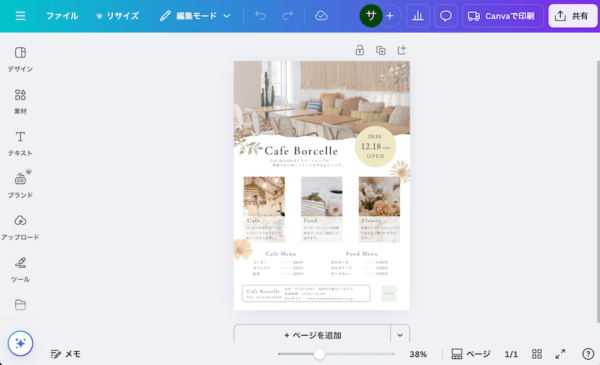Click the Canvaで印刷 button
The height and width of the screenshot is (365, 600).
[502, 16]
